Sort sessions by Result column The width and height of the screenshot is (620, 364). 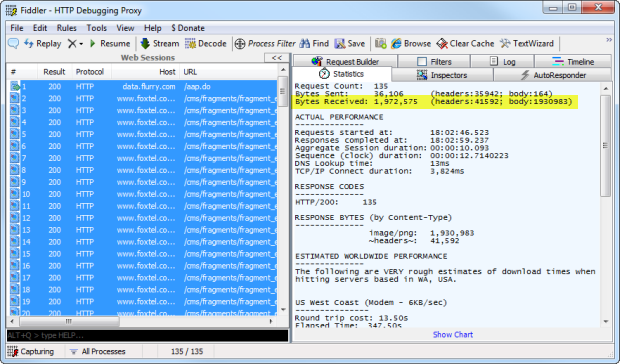tap(55, 72)
